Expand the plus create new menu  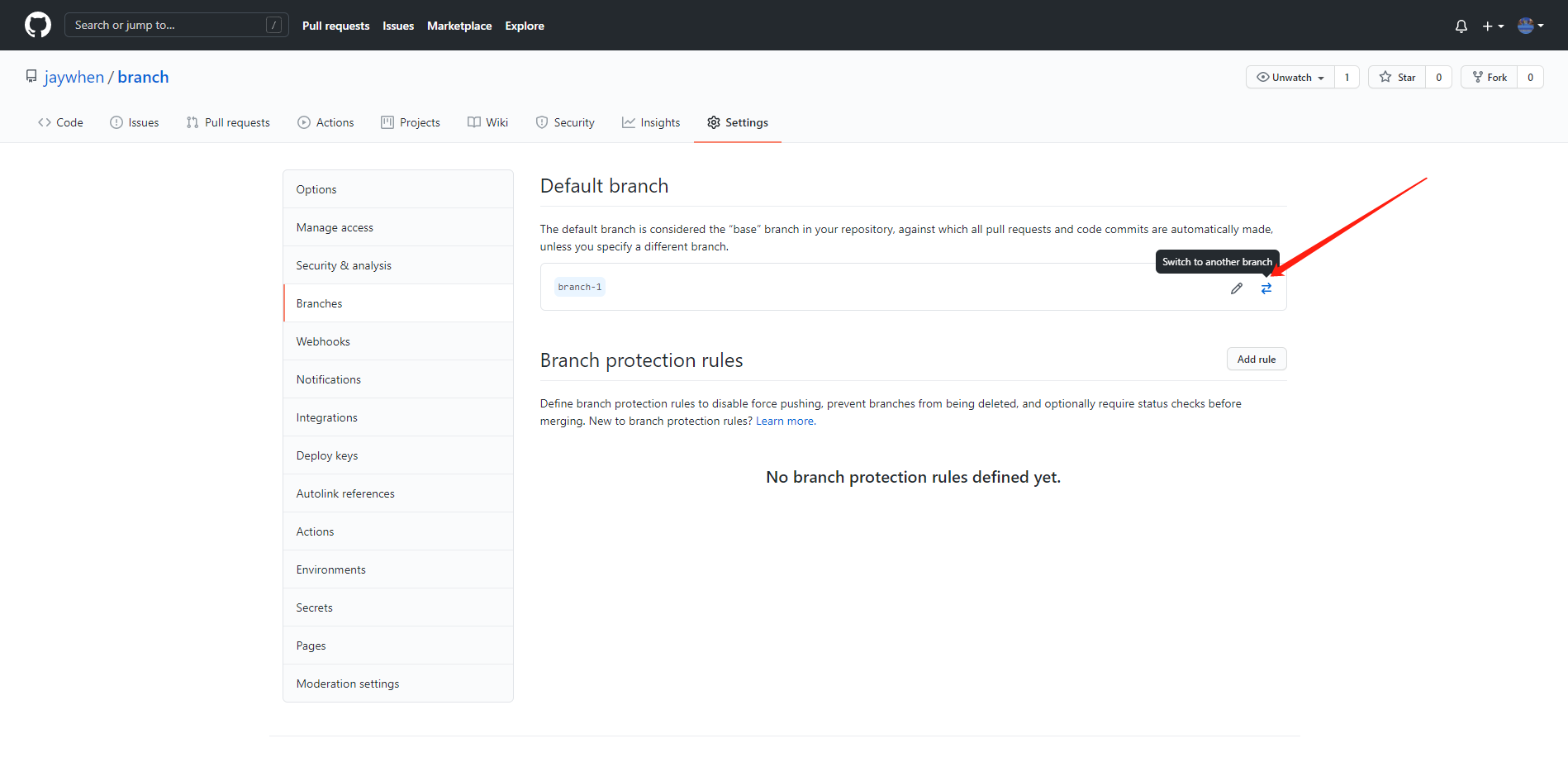click(x=1492, y=26)
